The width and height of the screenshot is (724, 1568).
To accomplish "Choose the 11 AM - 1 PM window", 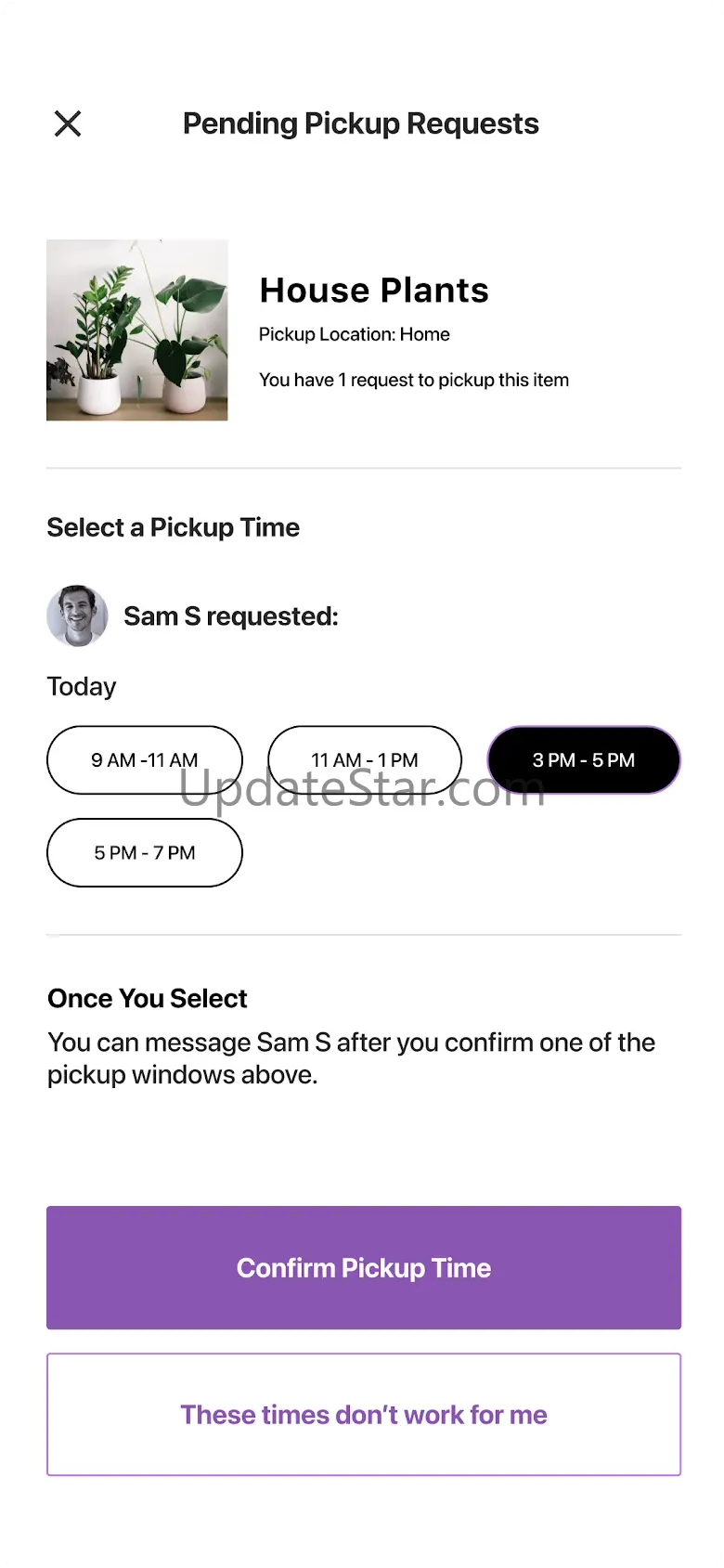I will [365, 760].
